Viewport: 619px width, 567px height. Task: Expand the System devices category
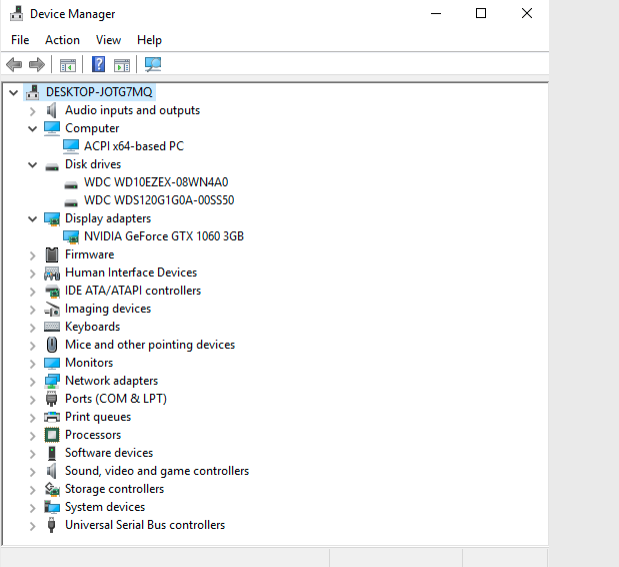coord(33,508)
